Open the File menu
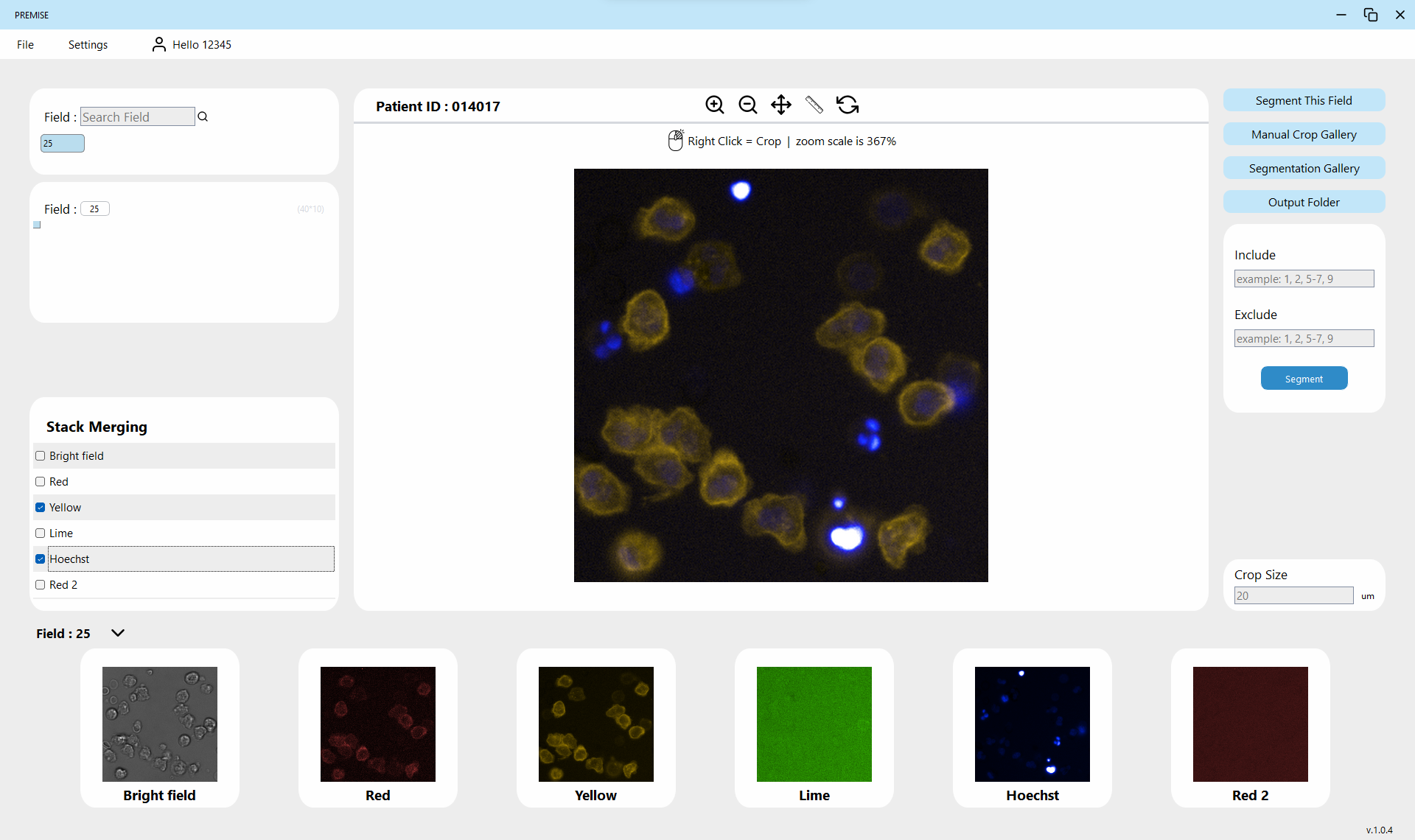 (x=25, y=44)
